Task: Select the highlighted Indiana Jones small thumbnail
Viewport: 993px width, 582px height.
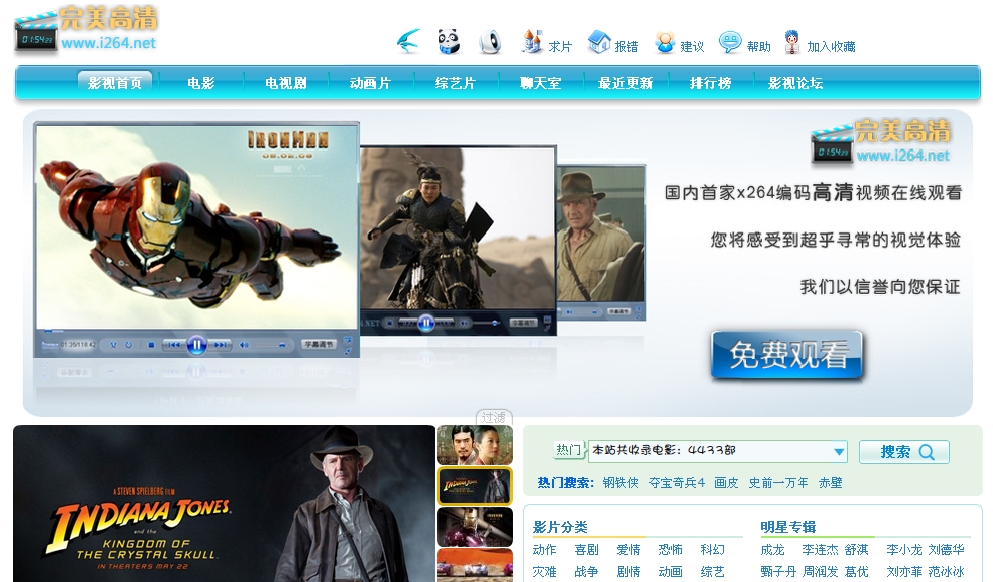Action: pyautogui.click(x=475, y=486)
